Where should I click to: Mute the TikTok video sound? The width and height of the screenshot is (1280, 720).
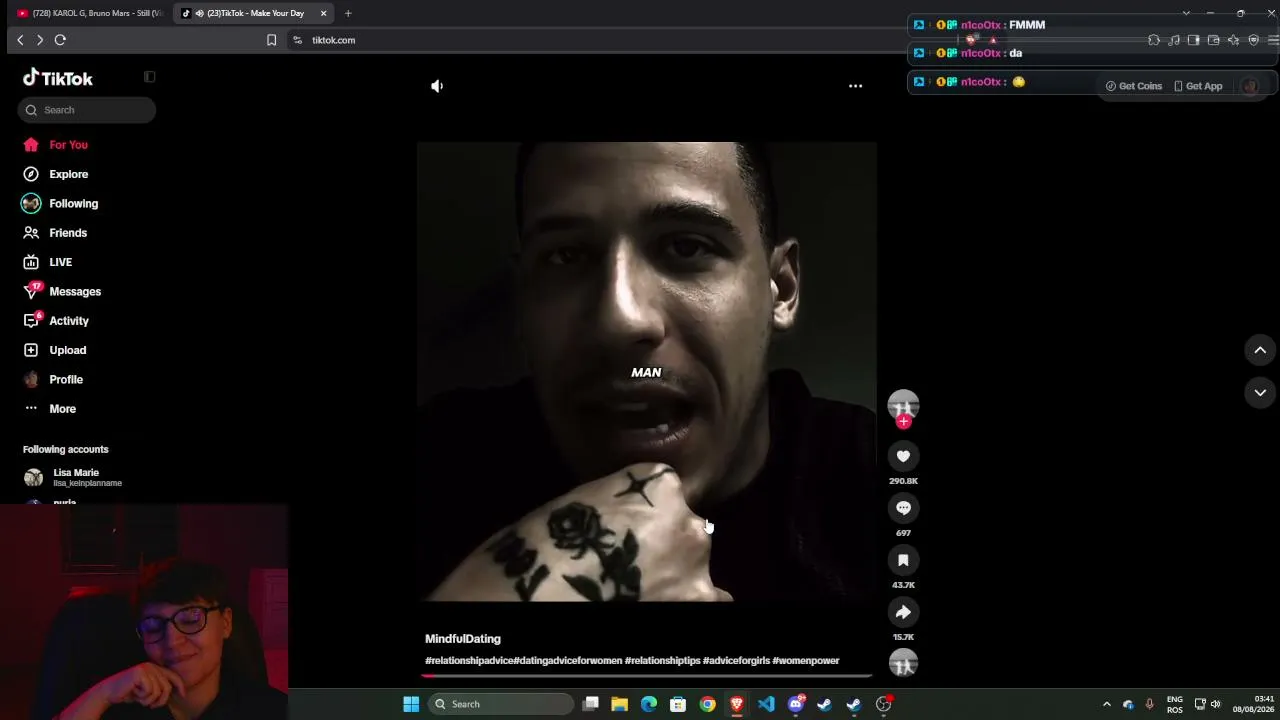[x=437, y=86]
